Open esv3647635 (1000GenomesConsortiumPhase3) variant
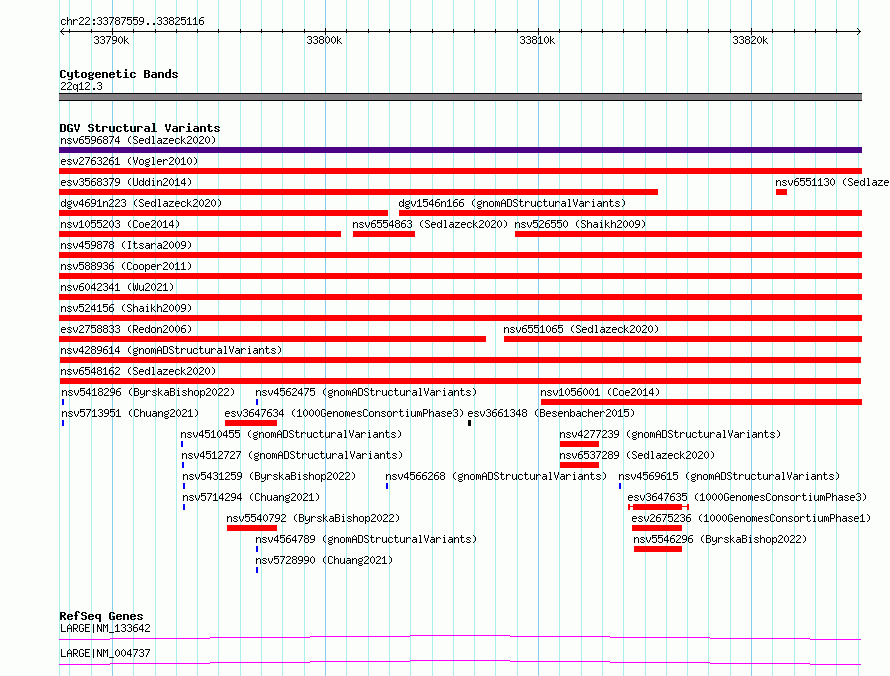 (747, 497)
